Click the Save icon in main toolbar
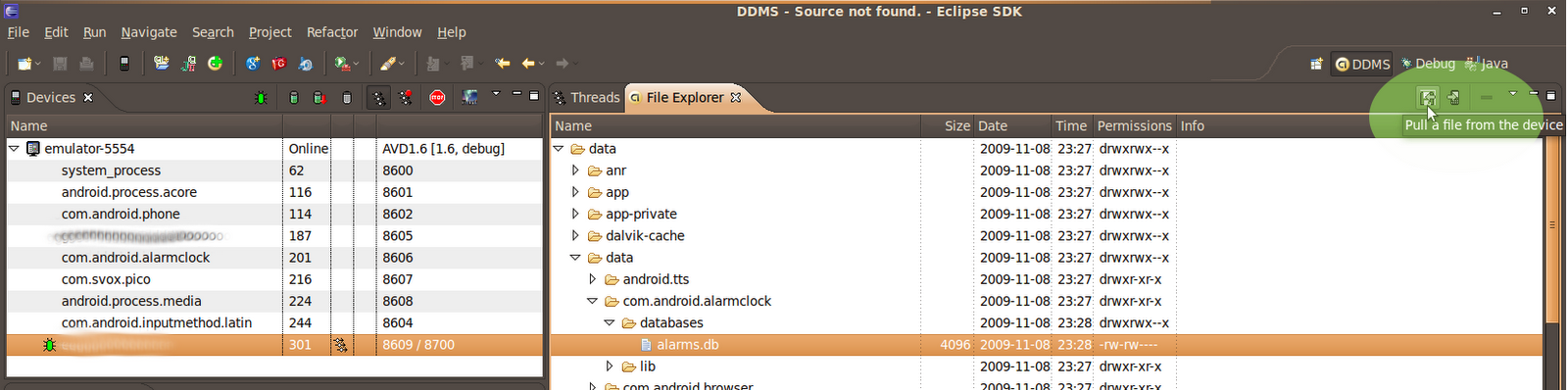Viewport: 1568px width, 390px height. (x=60, y=64)
